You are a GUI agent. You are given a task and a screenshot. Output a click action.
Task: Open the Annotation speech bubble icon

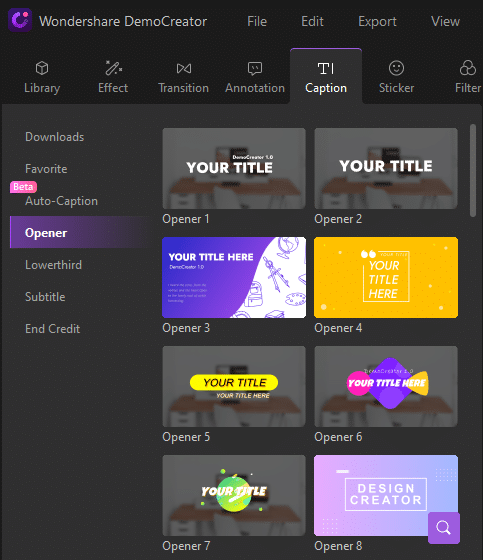255,68
